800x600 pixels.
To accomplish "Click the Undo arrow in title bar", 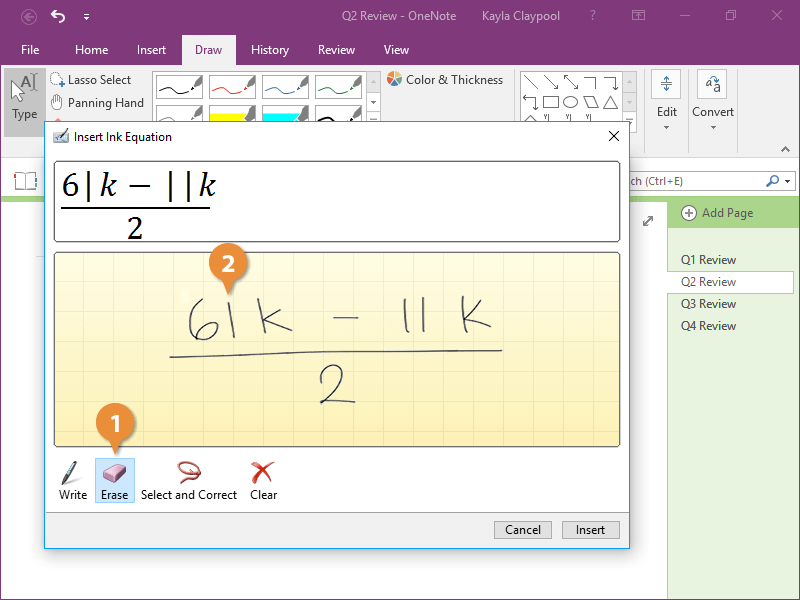I will tap(58, 16).
